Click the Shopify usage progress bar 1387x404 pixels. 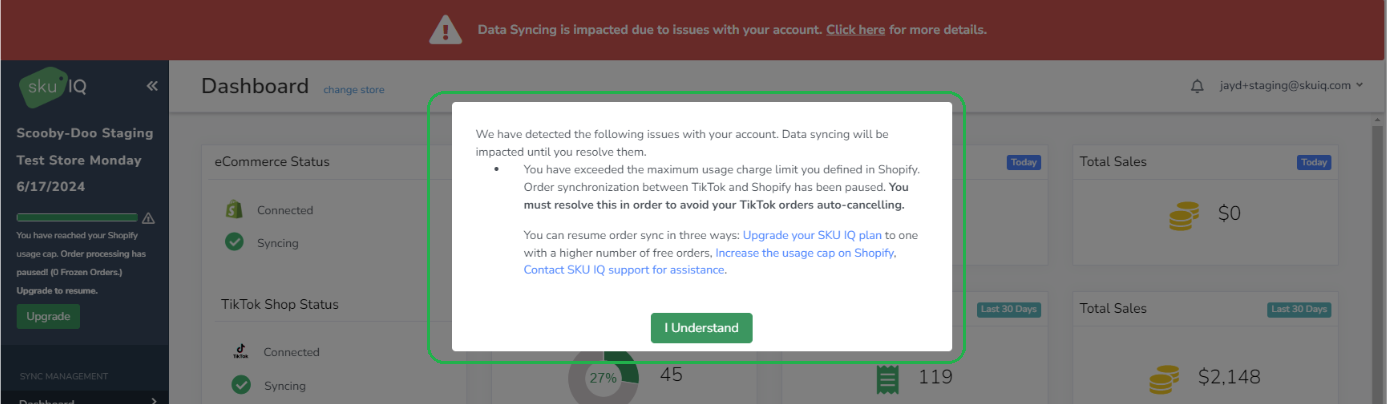tap(77, 217)
